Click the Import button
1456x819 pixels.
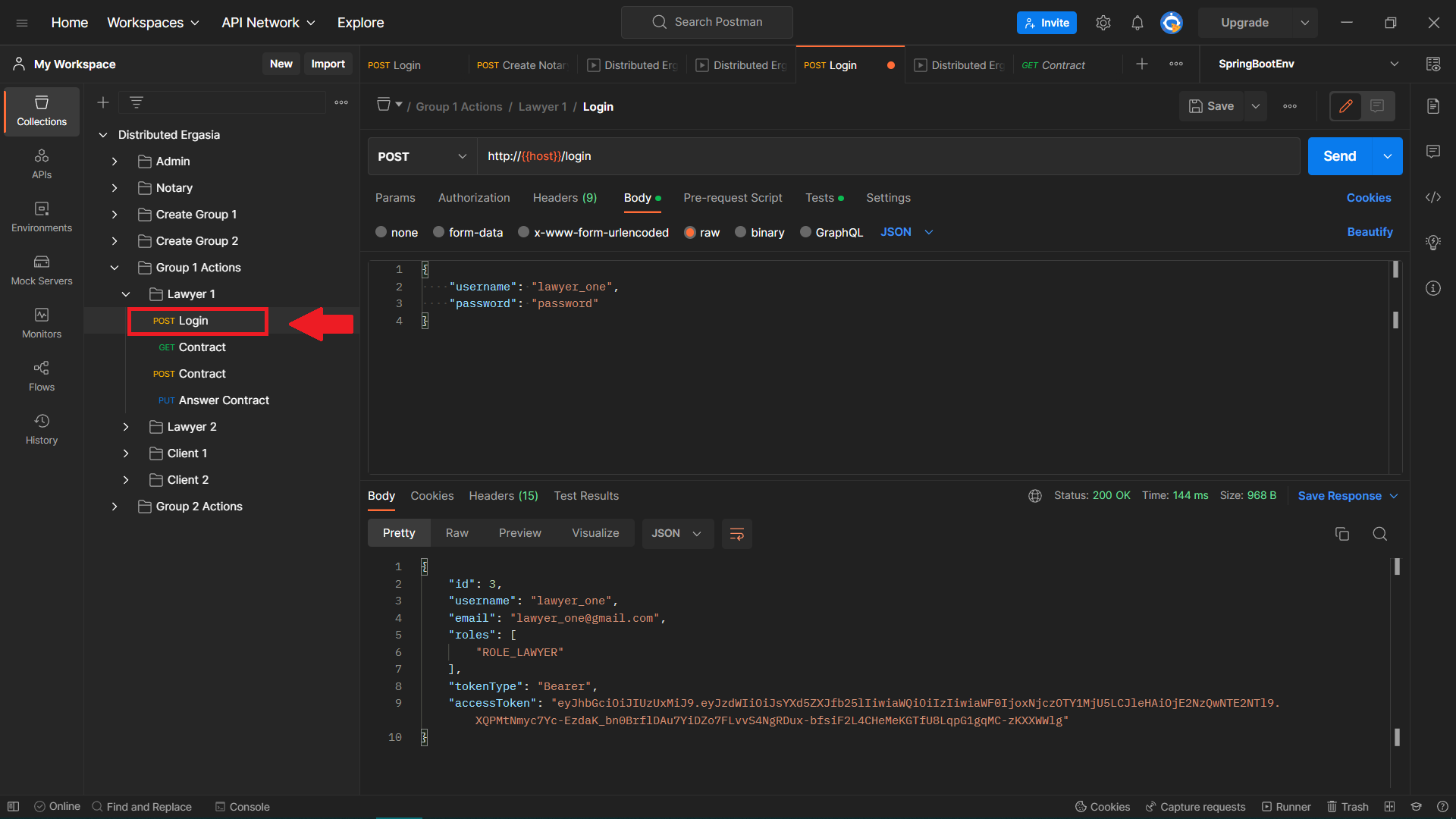328,64
